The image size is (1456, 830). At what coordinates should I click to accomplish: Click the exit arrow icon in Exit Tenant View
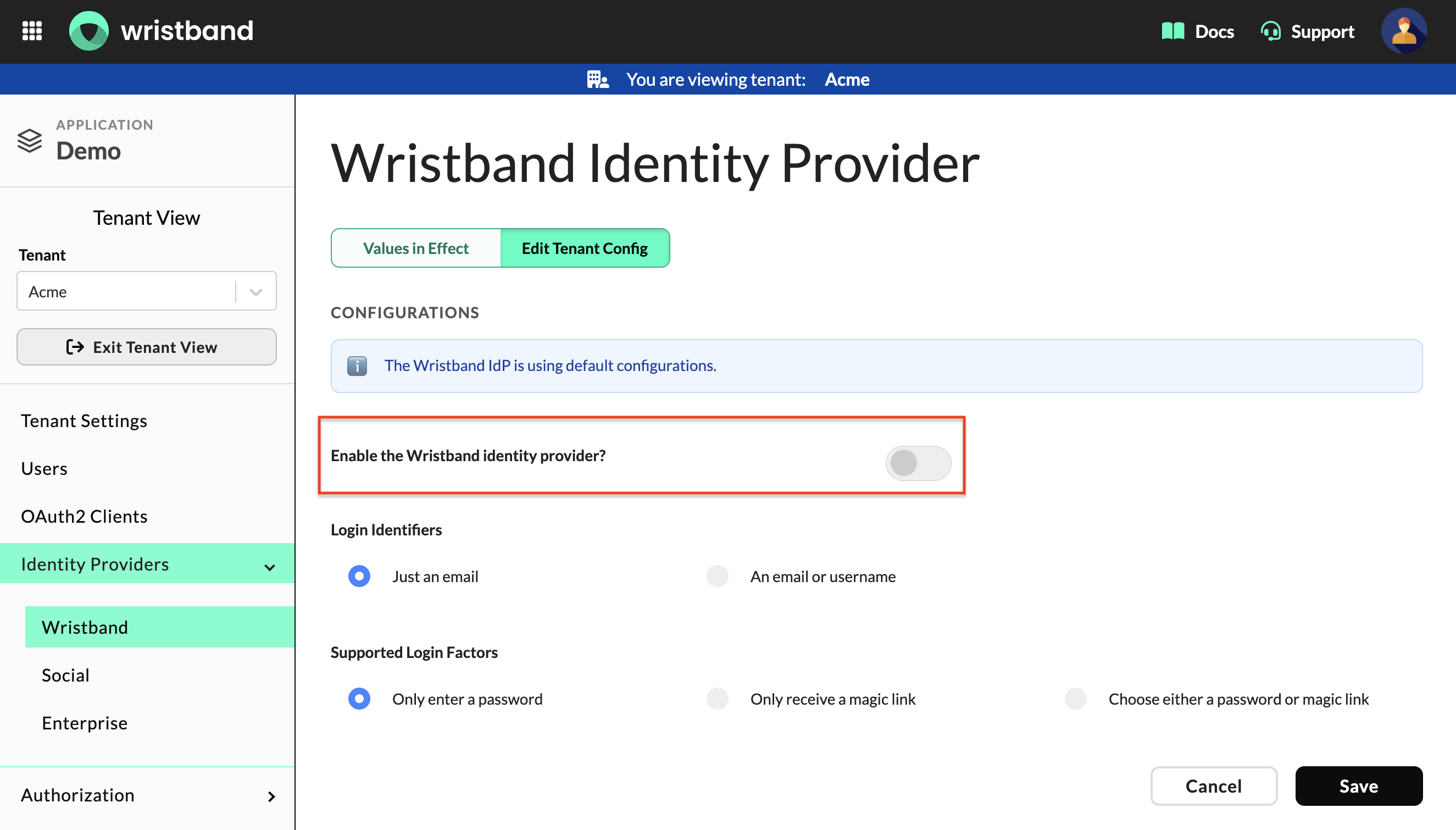[x=75, y=347]
